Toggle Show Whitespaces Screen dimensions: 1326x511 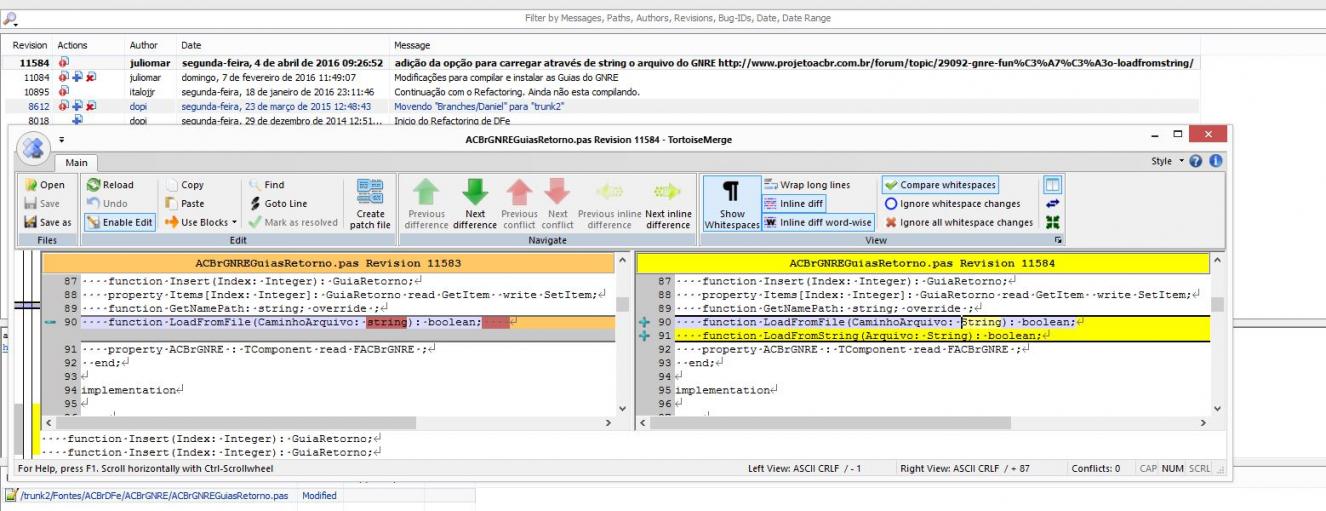pyautogui.click(x=732, y=204)
